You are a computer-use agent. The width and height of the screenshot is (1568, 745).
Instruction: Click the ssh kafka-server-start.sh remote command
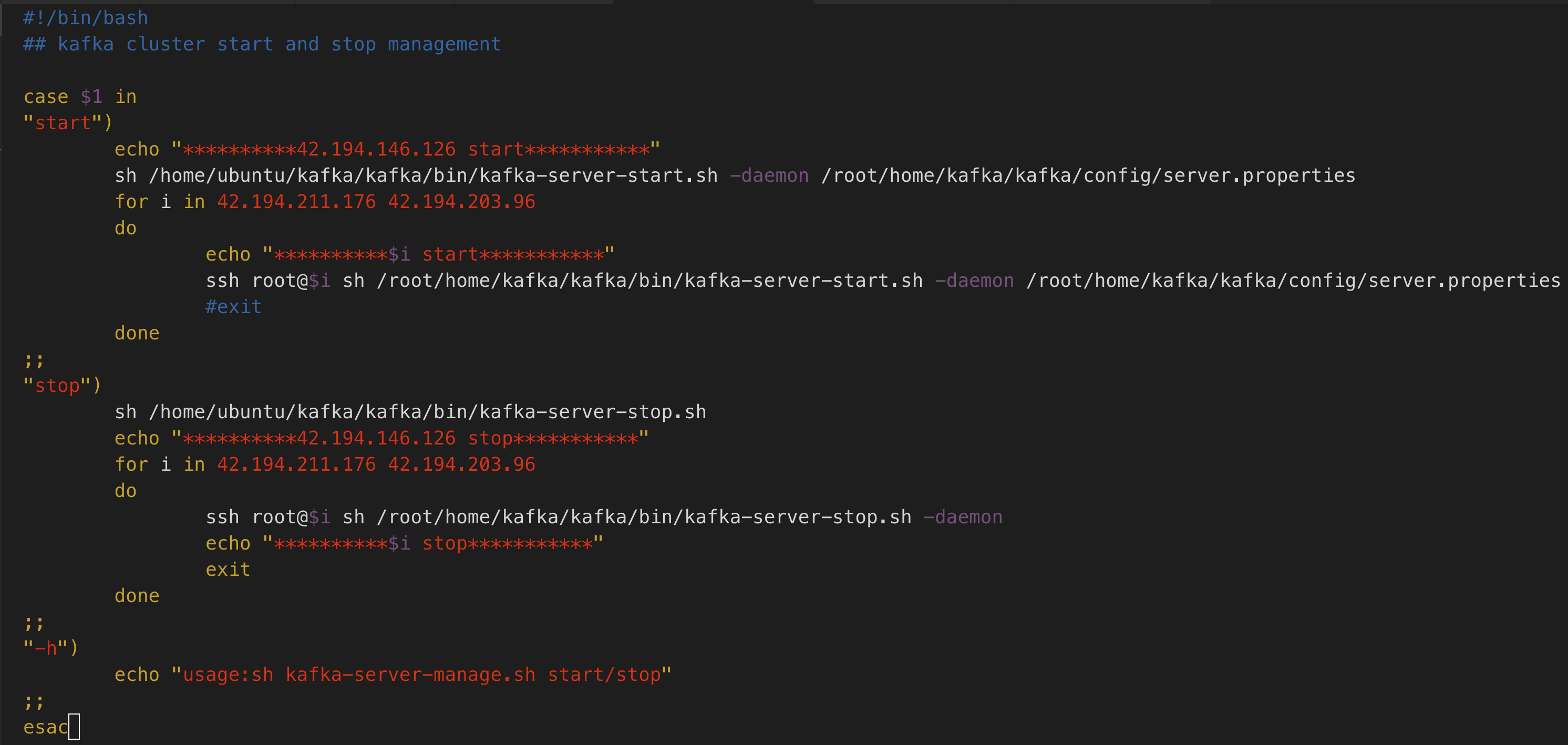(883, 281)
